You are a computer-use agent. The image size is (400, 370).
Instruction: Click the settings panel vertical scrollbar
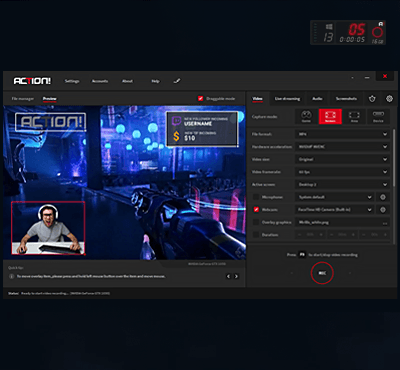point(395,157)
